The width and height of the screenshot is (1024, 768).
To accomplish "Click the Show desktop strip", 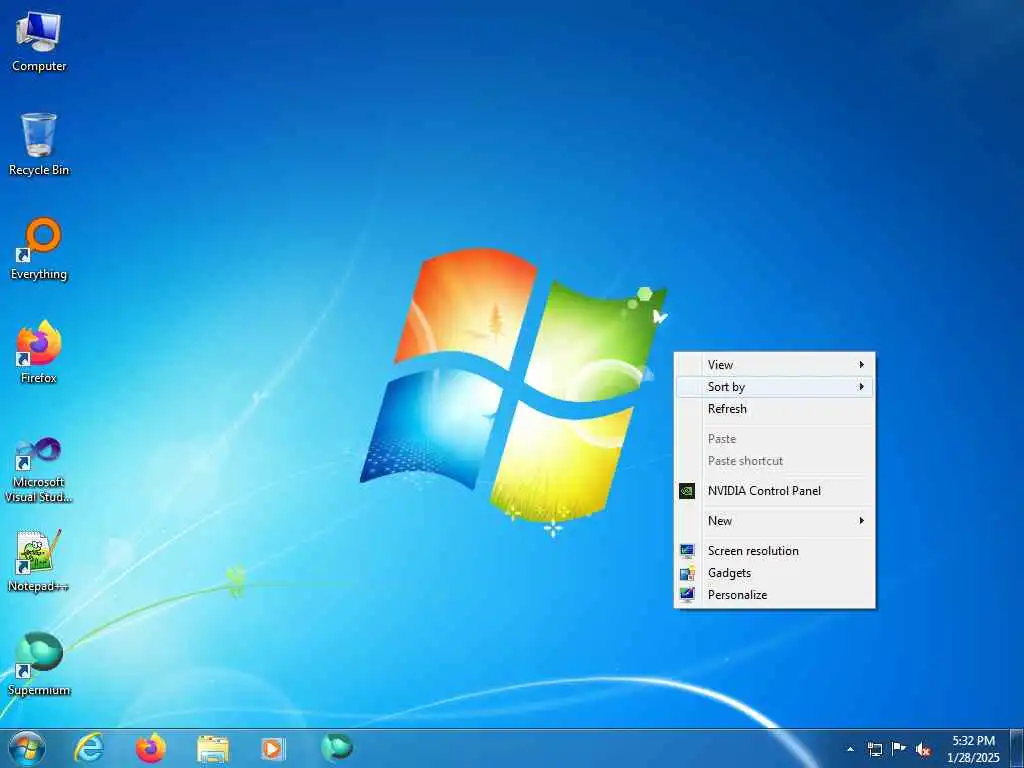I will 1017,749.
